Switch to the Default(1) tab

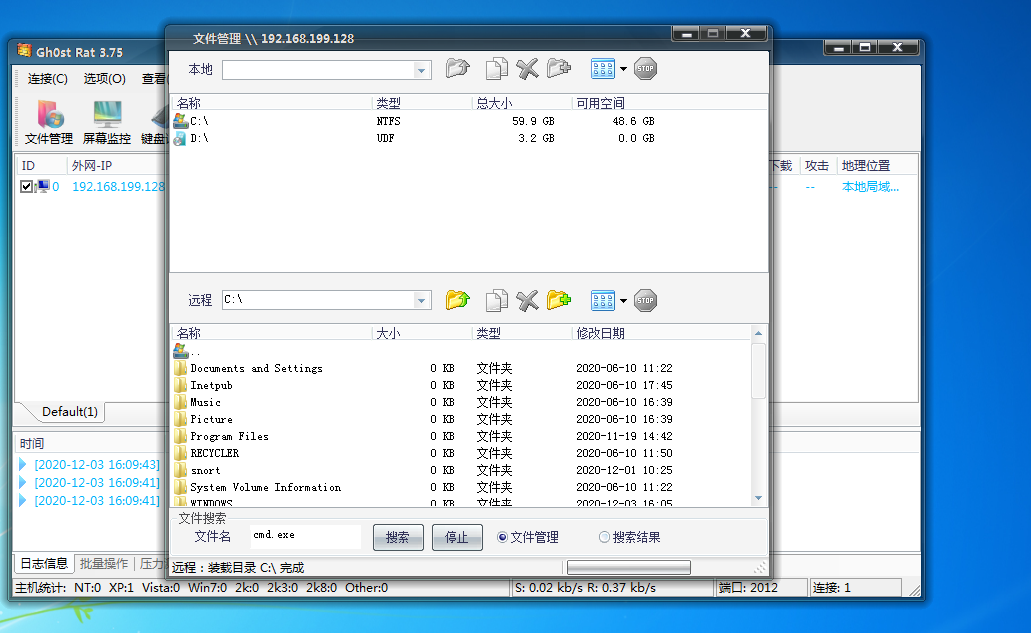point(70,411)
